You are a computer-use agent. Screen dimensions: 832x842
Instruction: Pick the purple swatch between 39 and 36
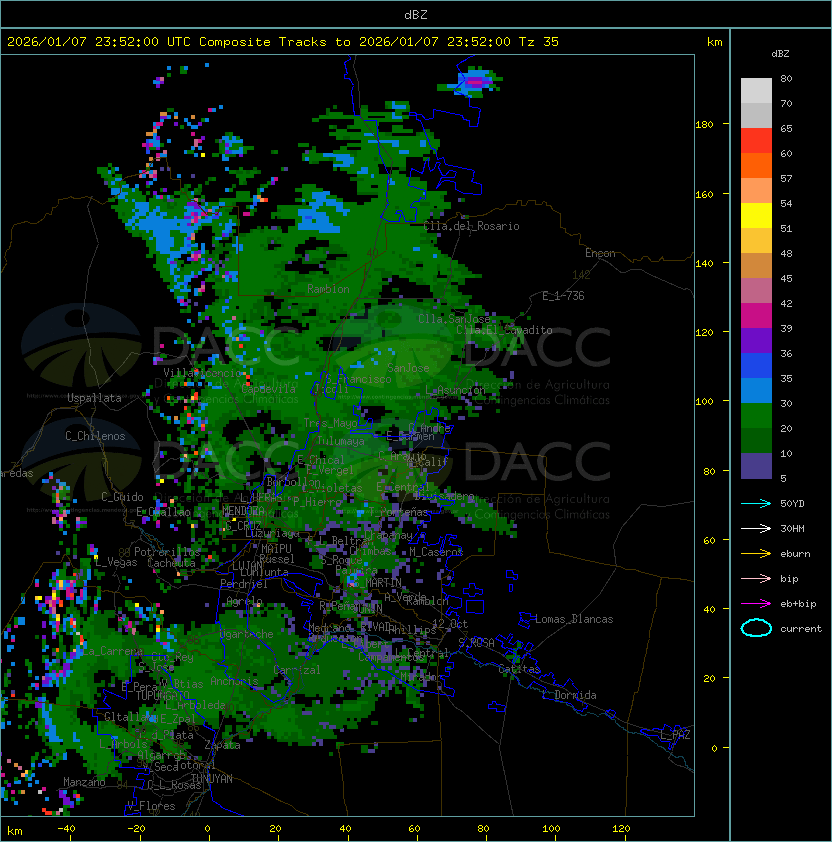tap(756, 341)
